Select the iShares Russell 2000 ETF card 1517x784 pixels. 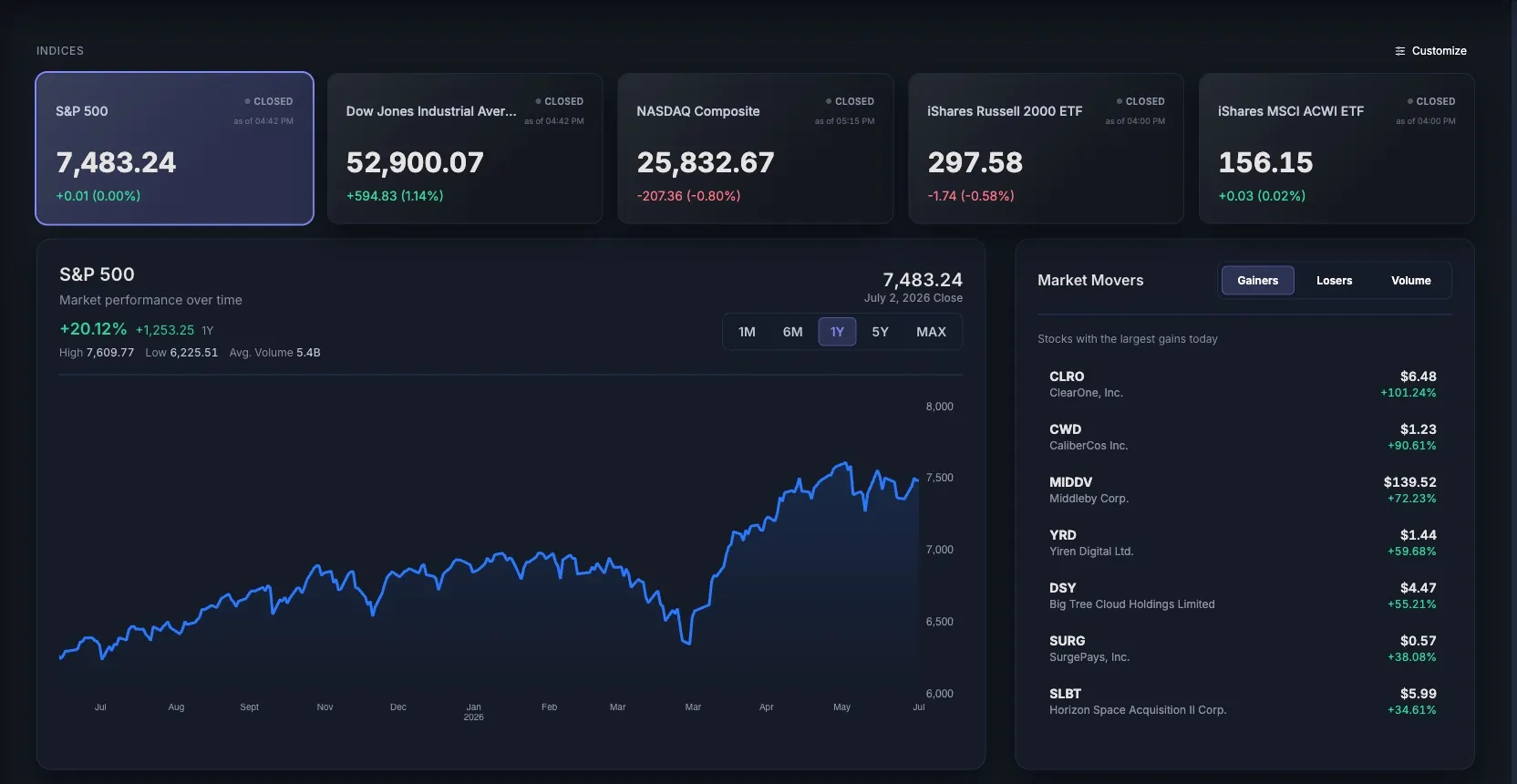1047,149
